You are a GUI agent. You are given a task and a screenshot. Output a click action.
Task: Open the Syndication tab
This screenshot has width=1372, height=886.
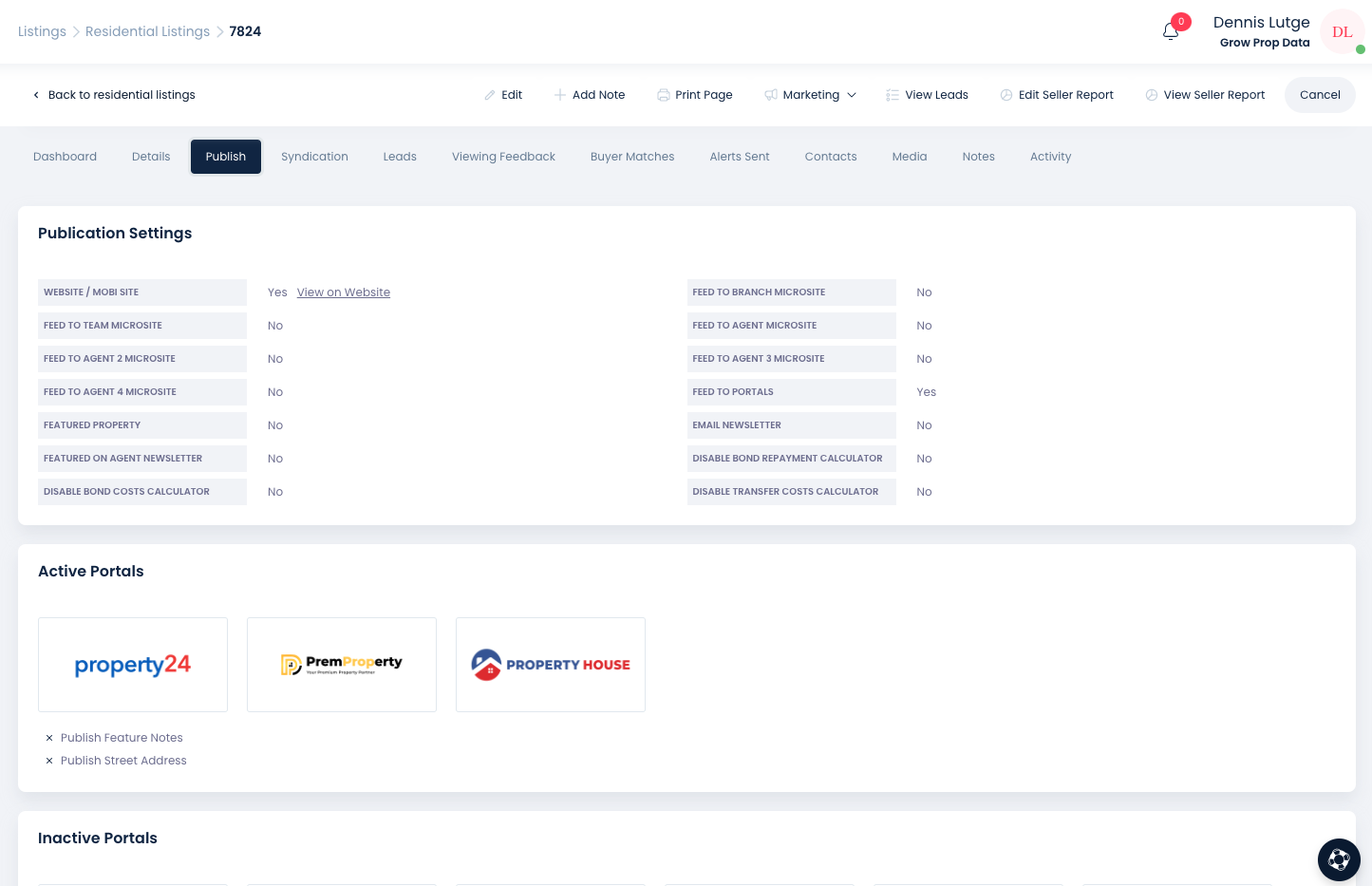[314, 157]
